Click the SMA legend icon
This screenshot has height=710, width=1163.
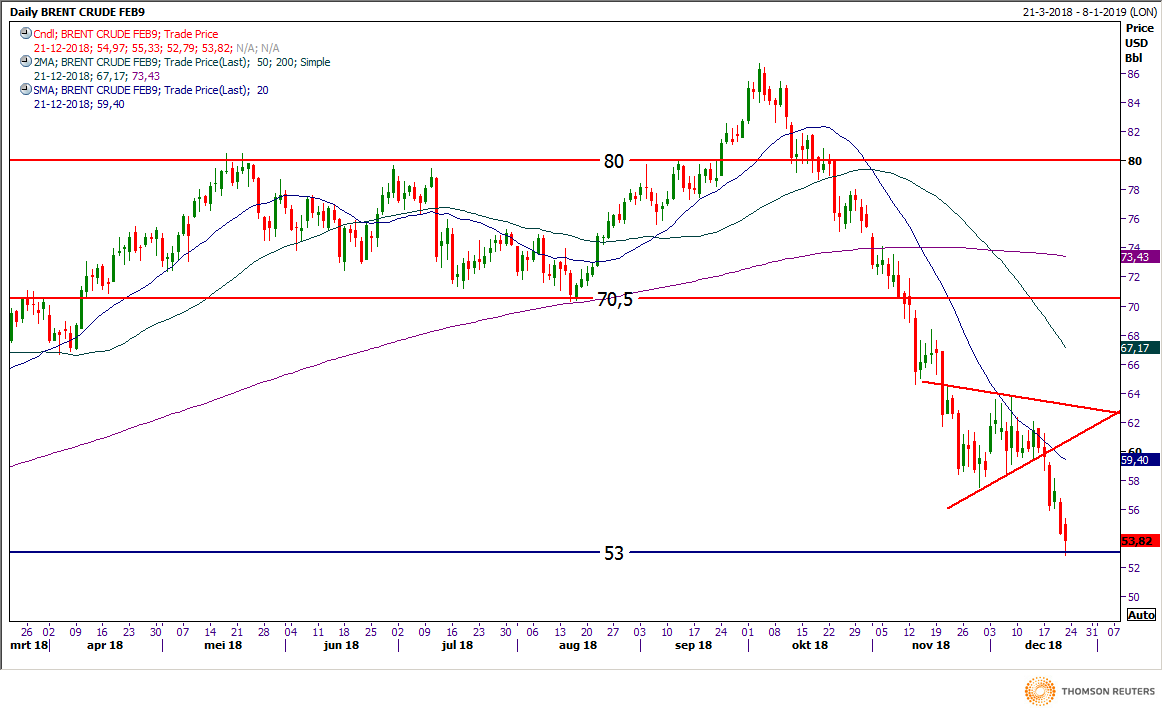click(x=26, y=90)
